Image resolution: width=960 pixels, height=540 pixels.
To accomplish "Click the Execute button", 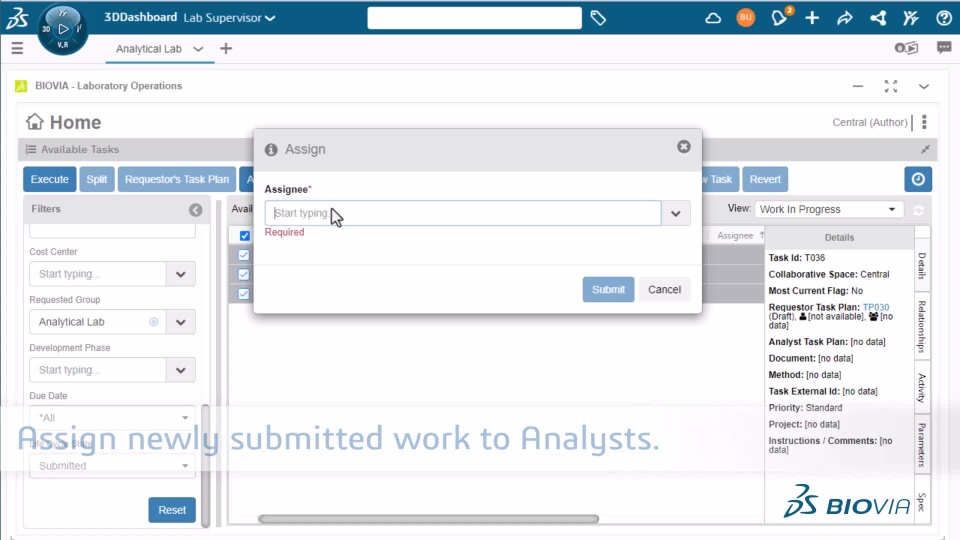I will [x=50, y=179].
